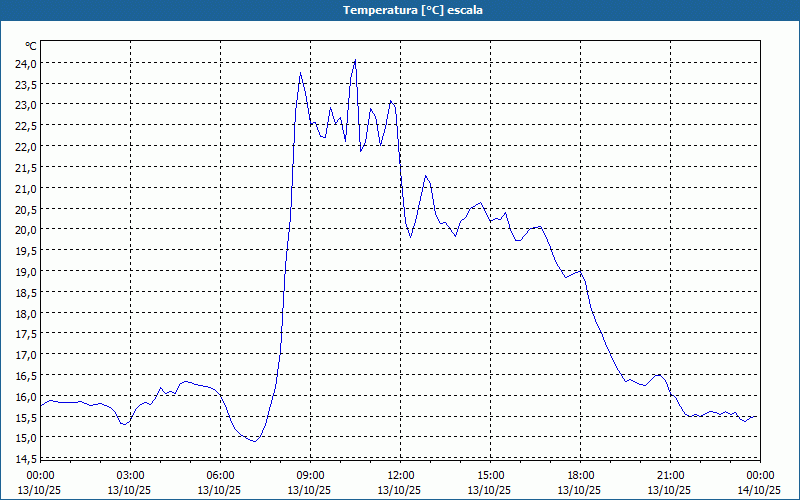Click the 18:00 time axis label

click(x=581, y=476)
